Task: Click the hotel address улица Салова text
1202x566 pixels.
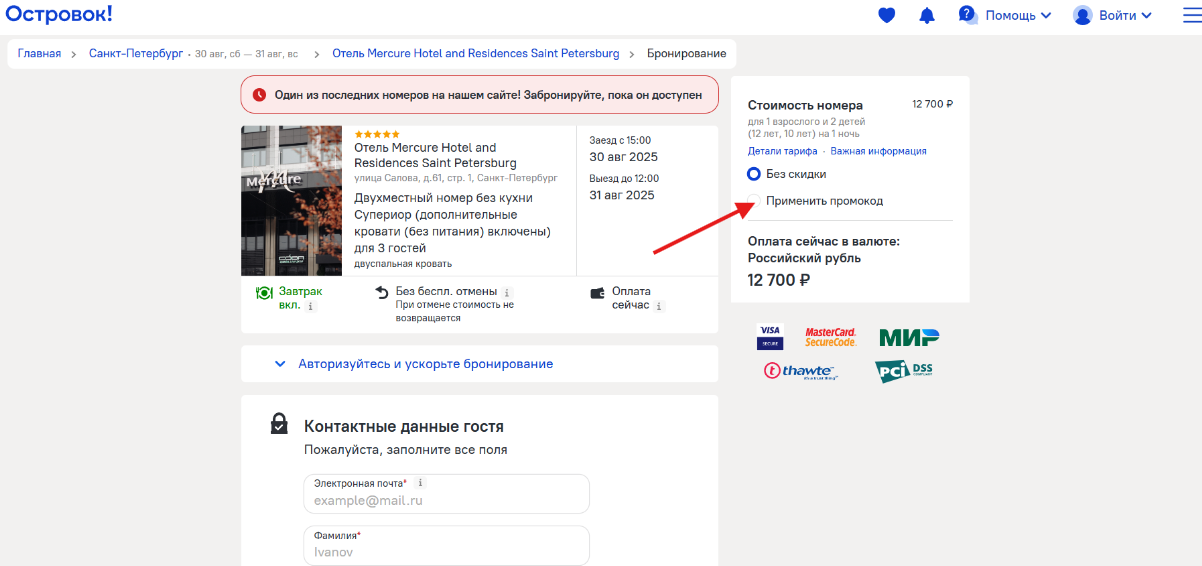Action: (x=456, y=178)
